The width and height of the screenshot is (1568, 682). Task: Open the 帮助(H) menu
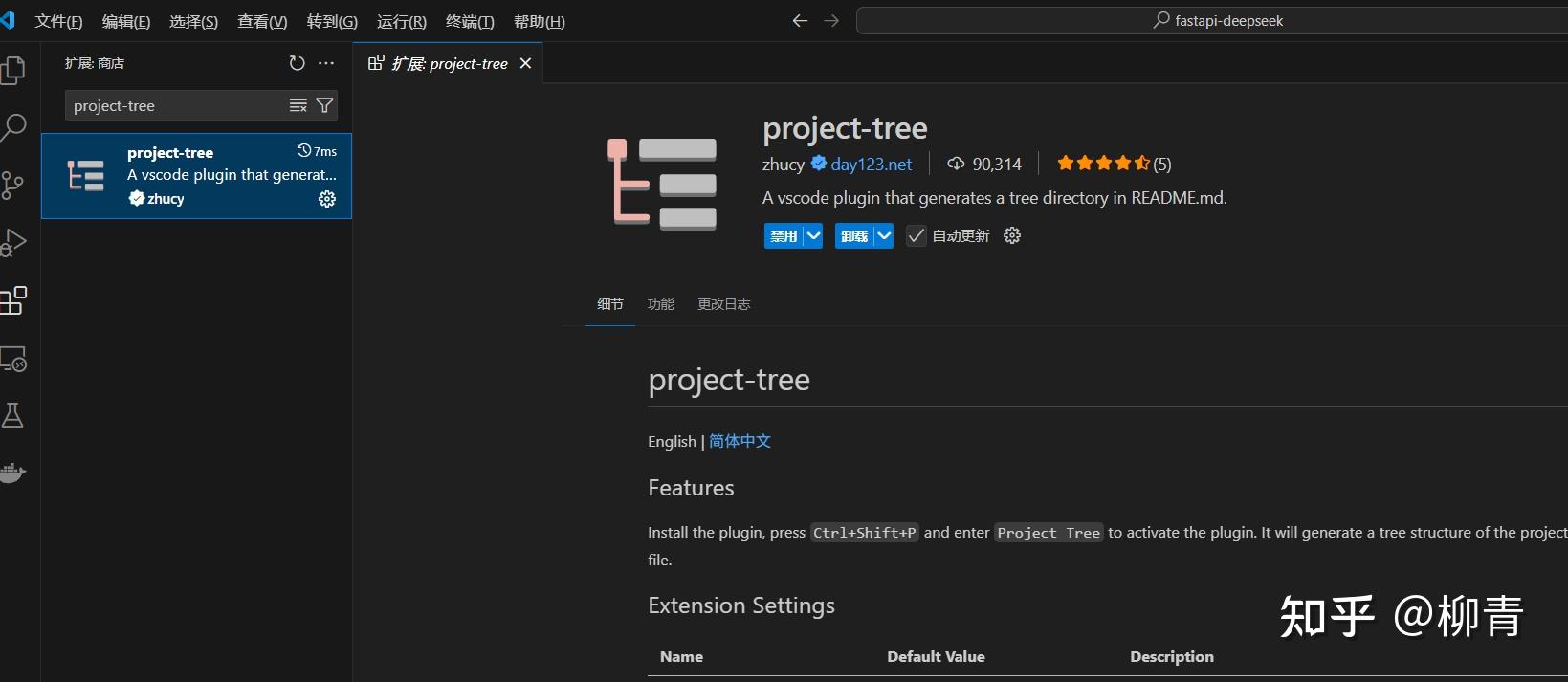[540, 21]
